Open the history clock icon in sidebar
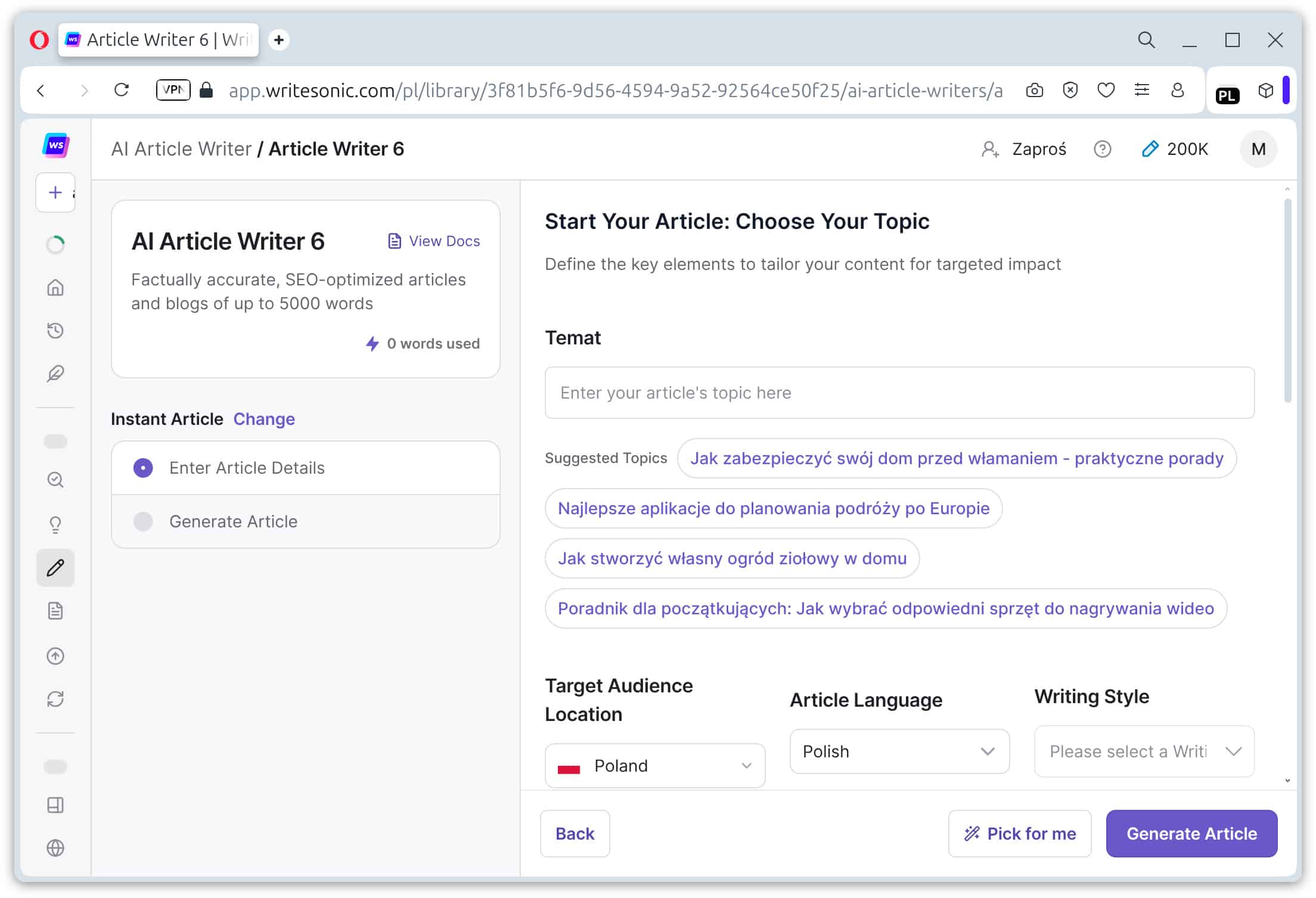 click(x=55, y=331)
